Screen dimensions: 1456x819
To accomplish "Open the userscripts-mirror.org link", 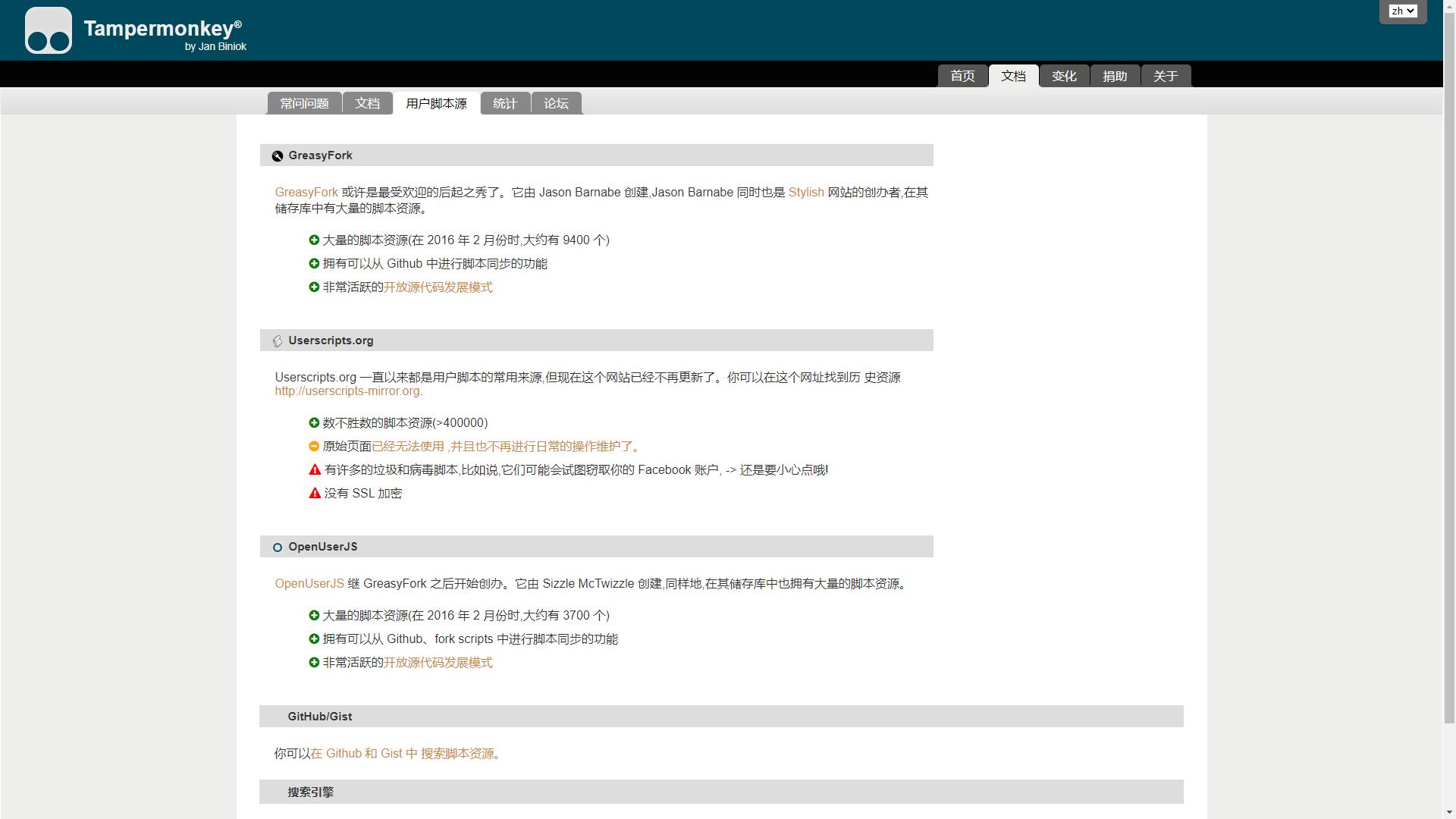I will [x=348, y=391].
